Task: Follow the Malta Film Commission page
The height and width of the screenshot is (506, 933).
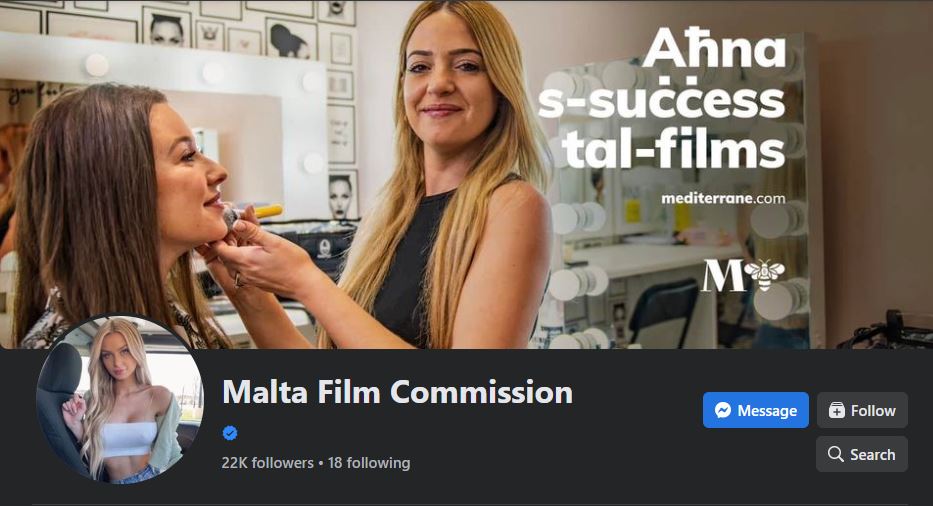Action: (x=862, y=410)
